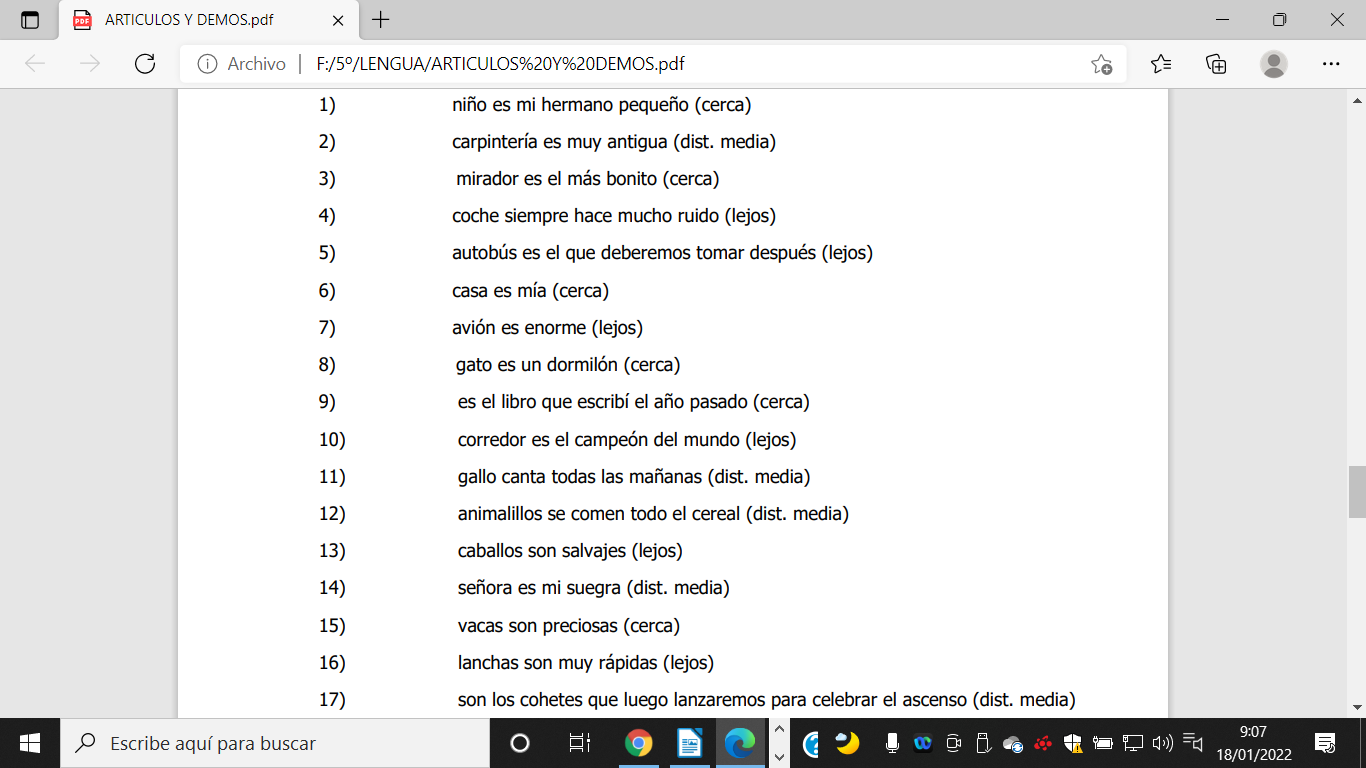Click Safely Remove Hardware USB icon
Image resolution: width=1366 pixels, height=768 pixels.
982,743
